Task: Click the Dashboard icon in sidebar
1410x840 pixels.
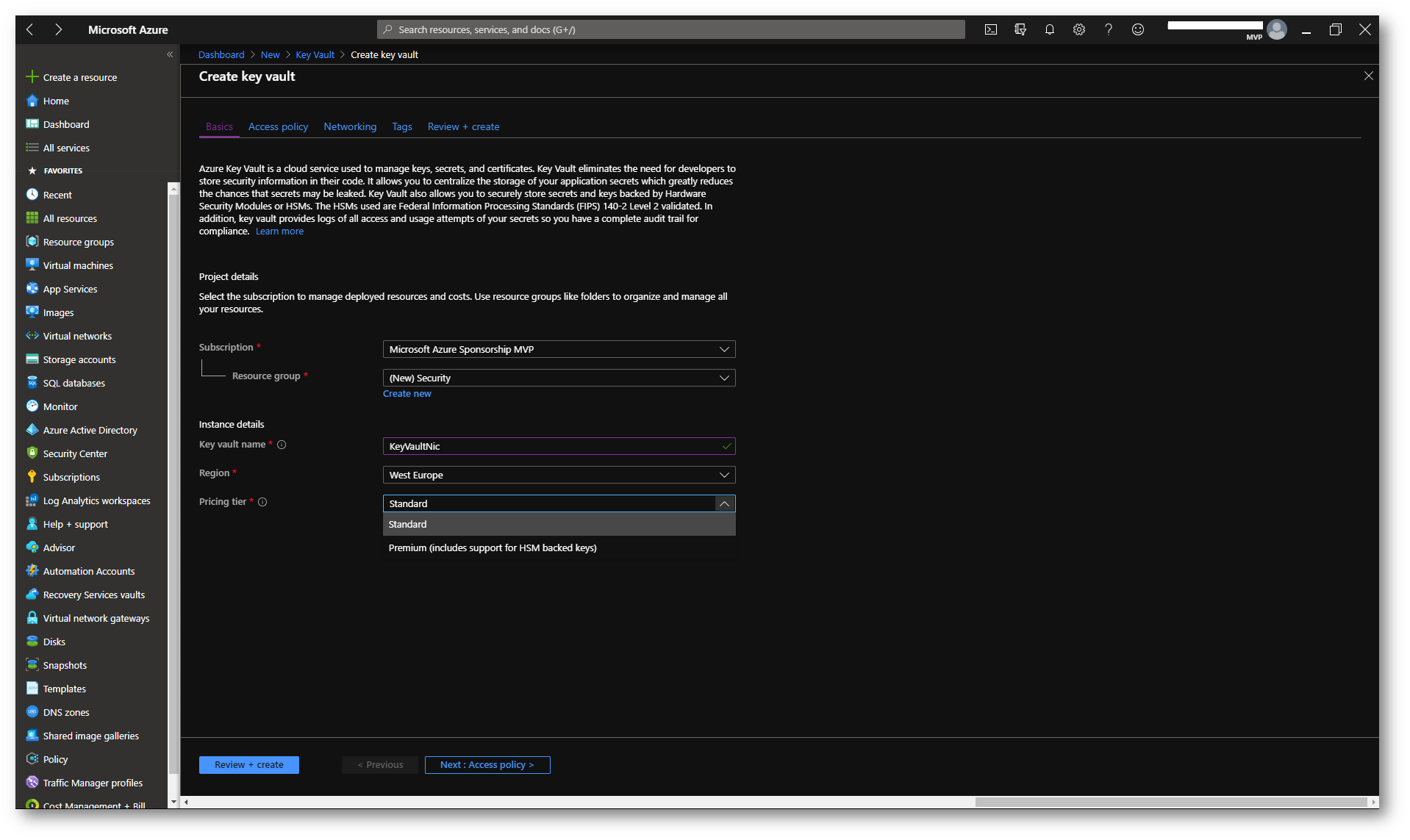Action: 32,124
